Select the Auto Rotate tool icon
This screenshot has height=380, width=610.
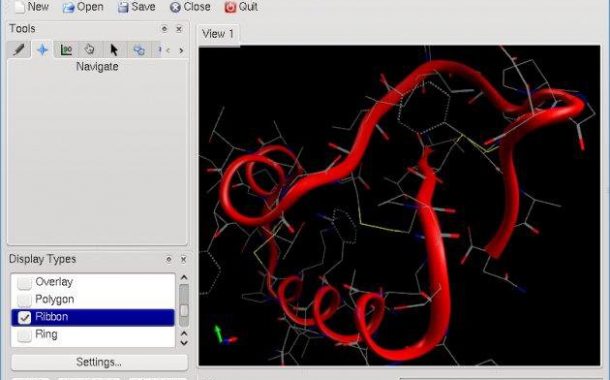pos(139,50)
